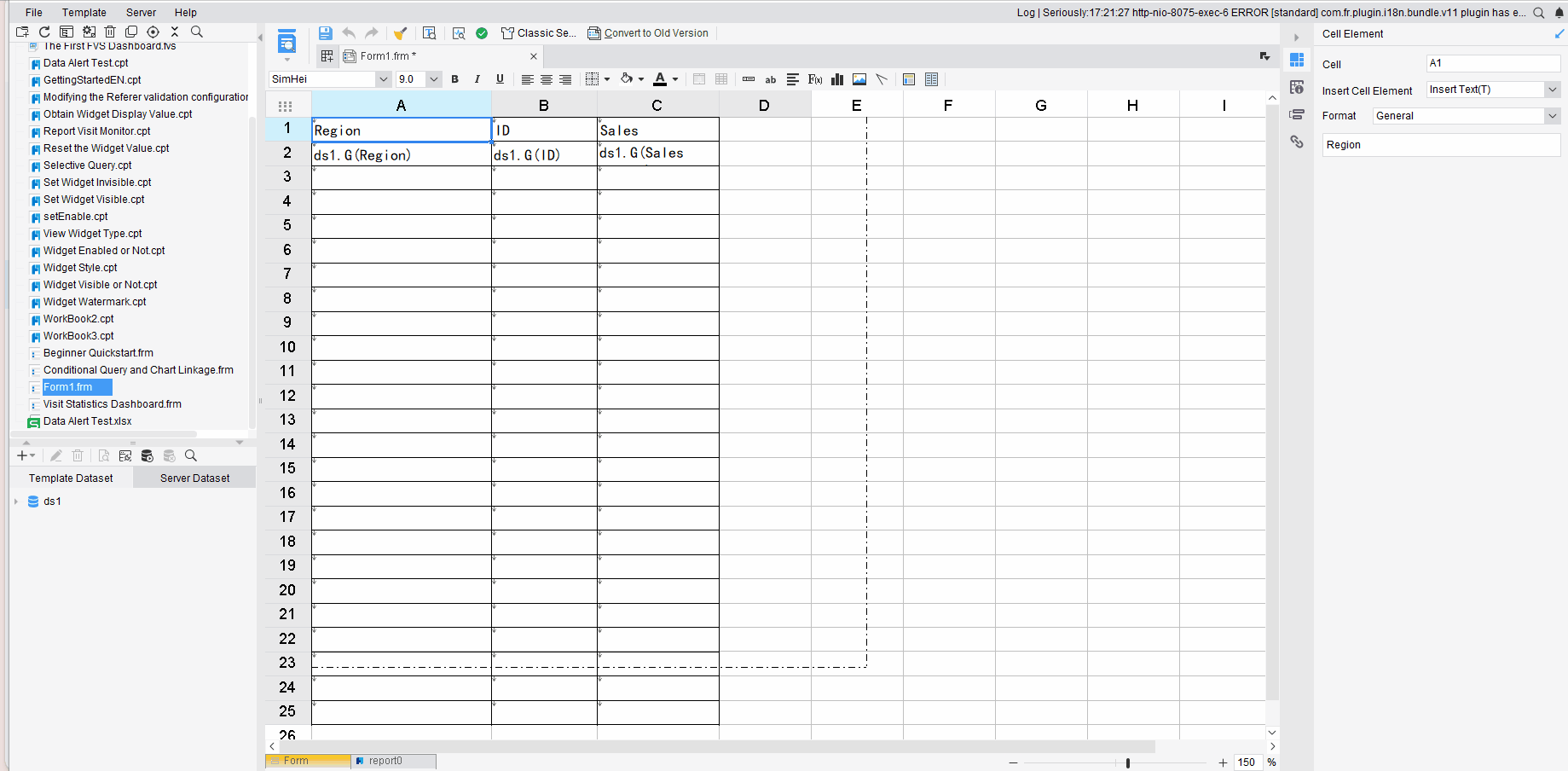Click the green check template validation icon
Viewport: 1568px width, 771px height.
[482, 33]
